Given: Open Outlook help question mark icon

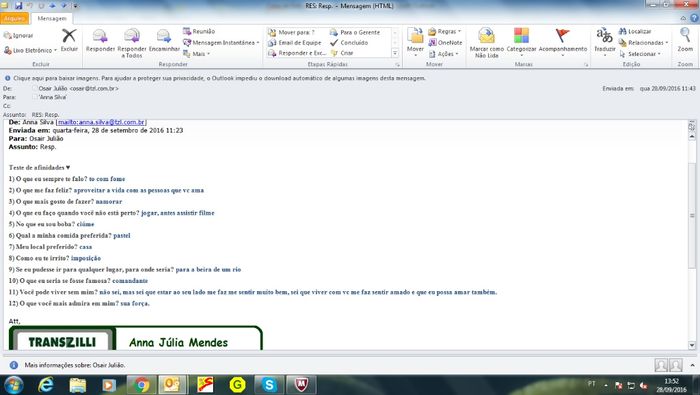Looking at the screenshot, I should click(x=694, y=18).
